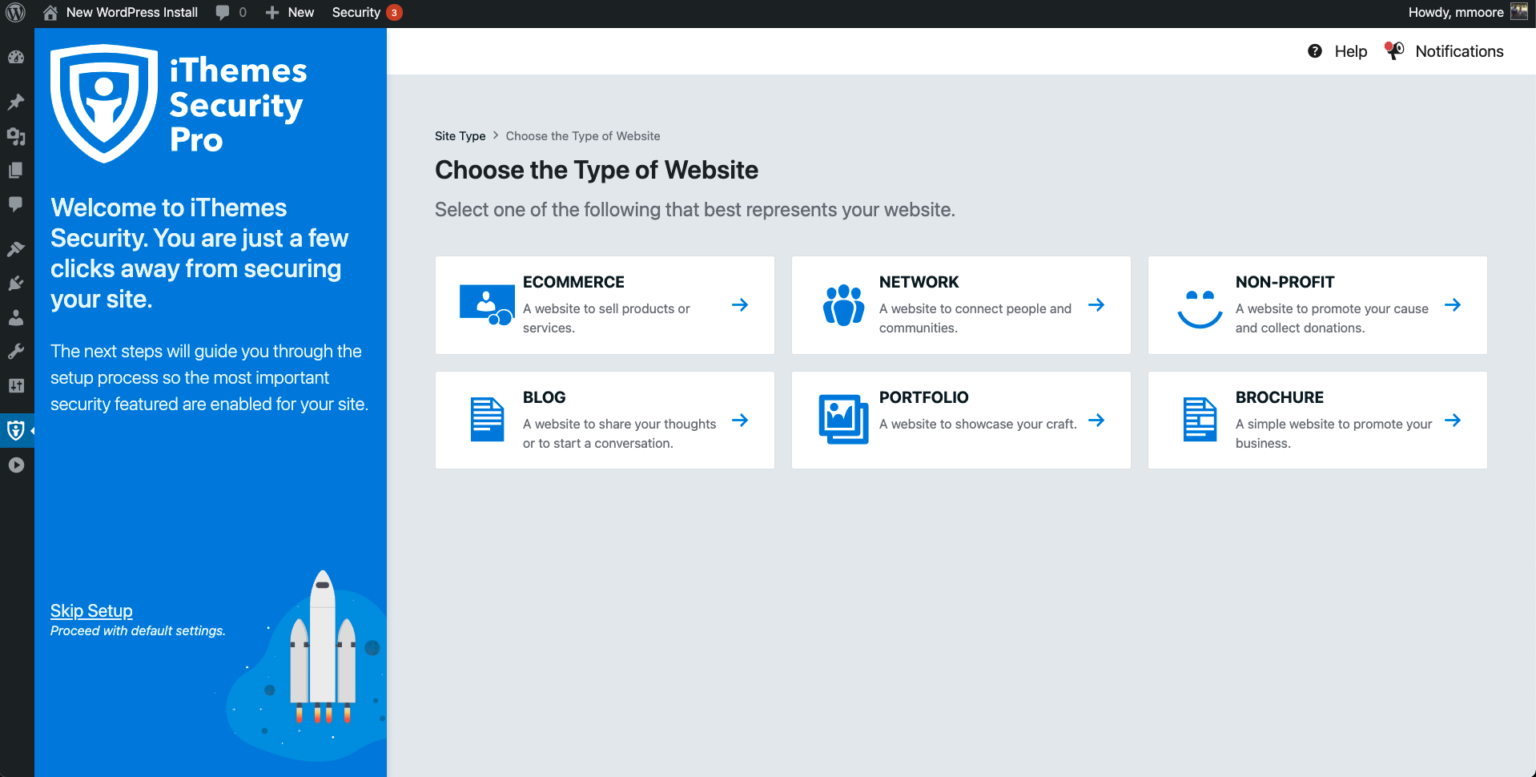Click the highlighted iThemes Security shield icon
Viewport: 1536px width, 777px height.
click(x=15, y=430)
